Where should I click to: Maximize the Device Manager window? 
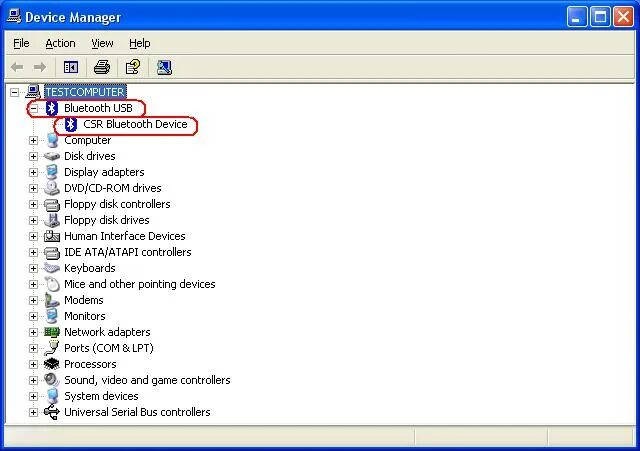click(600, 17)
